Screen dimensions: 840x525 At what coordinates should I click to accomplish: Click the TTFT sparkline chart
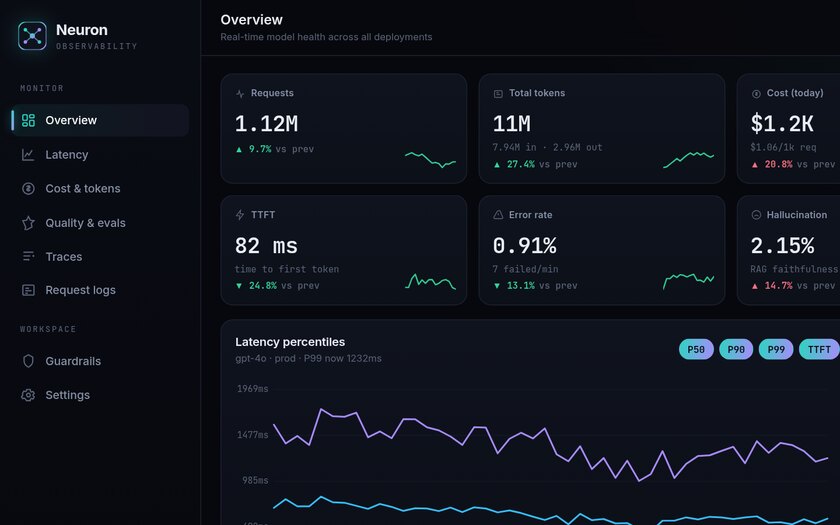[x=430, y=281]
